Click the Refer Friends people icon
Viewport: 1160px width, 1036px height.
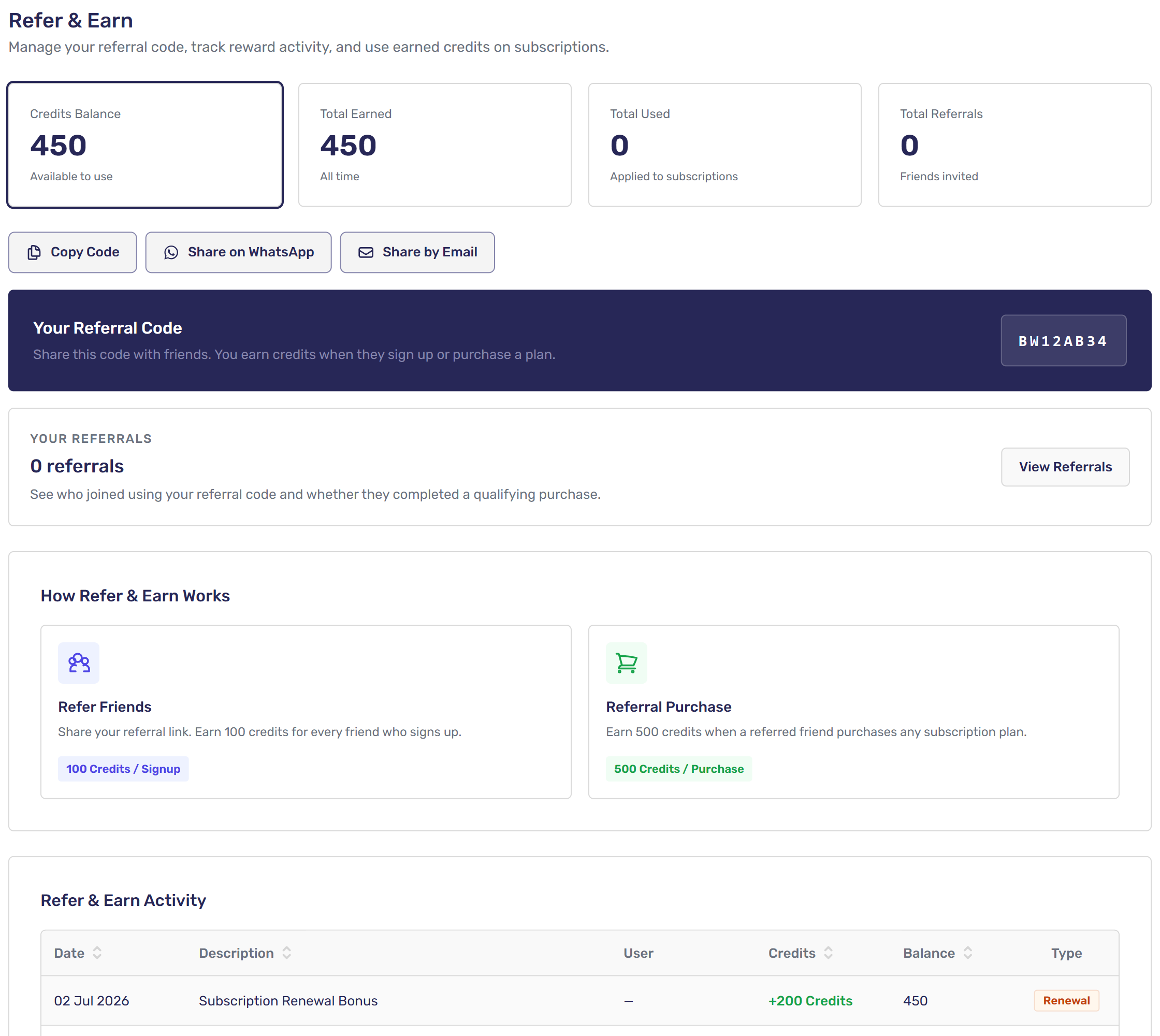79,663
